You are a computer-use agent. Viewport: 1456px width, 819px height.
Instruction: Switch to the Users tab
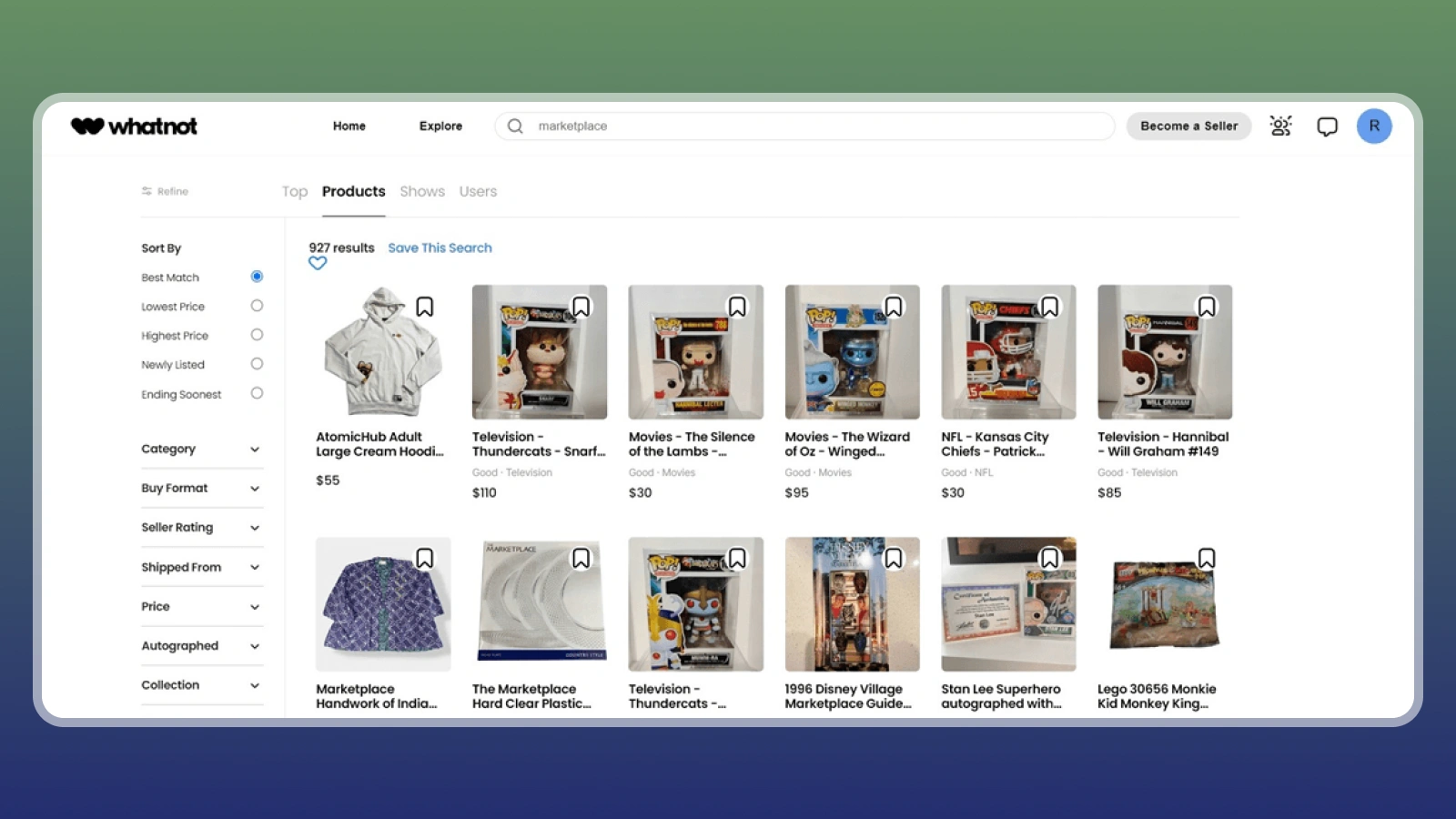click(478, 191)
